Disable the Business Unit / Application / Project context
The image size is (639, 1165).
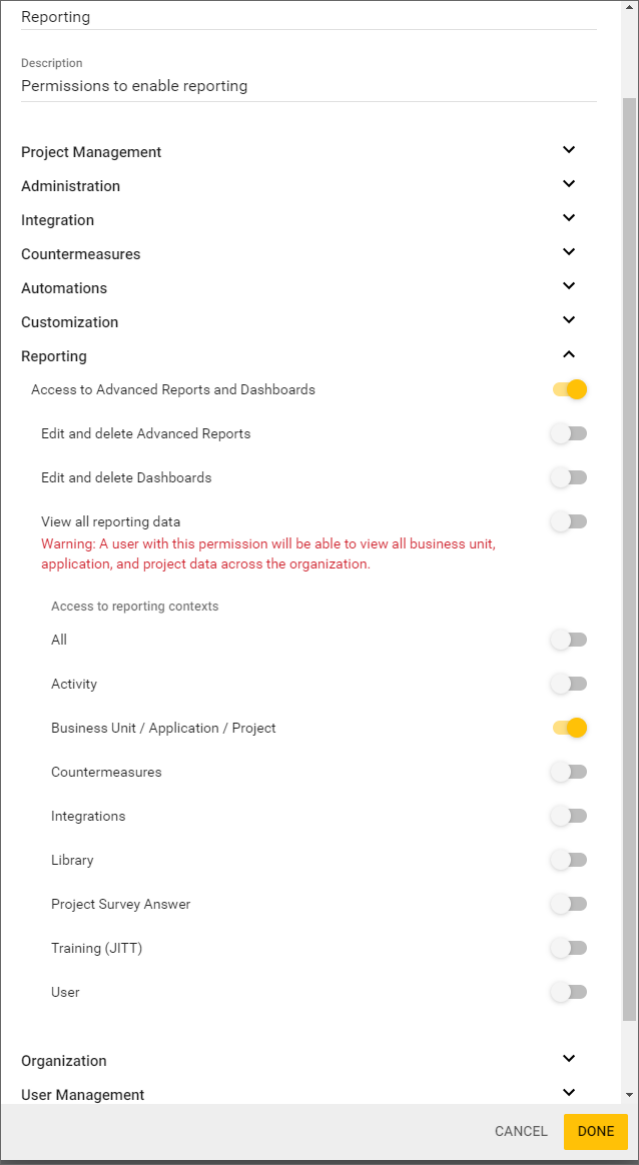[568, 727]
